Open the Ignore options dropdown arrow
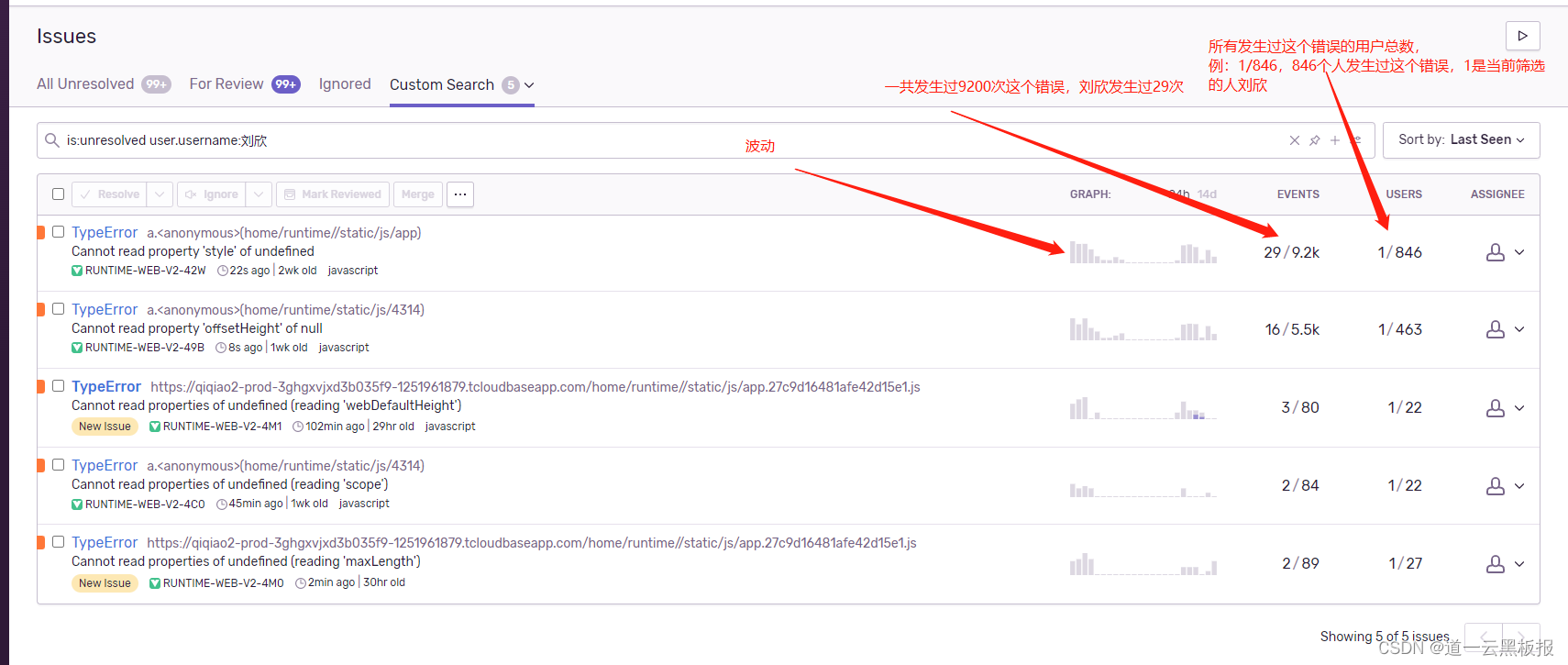The width and height of the screenshot is (1568, 665). point(259,194)
